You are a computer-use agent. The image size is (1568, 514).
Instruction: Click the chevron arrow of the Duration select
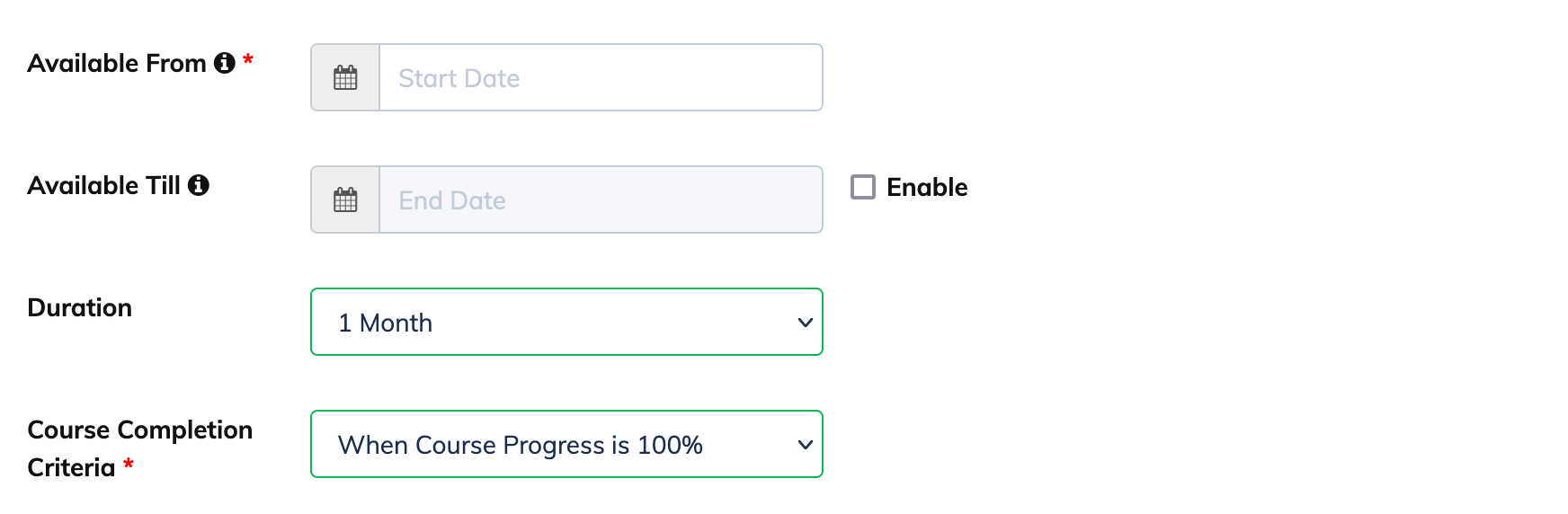806,323
